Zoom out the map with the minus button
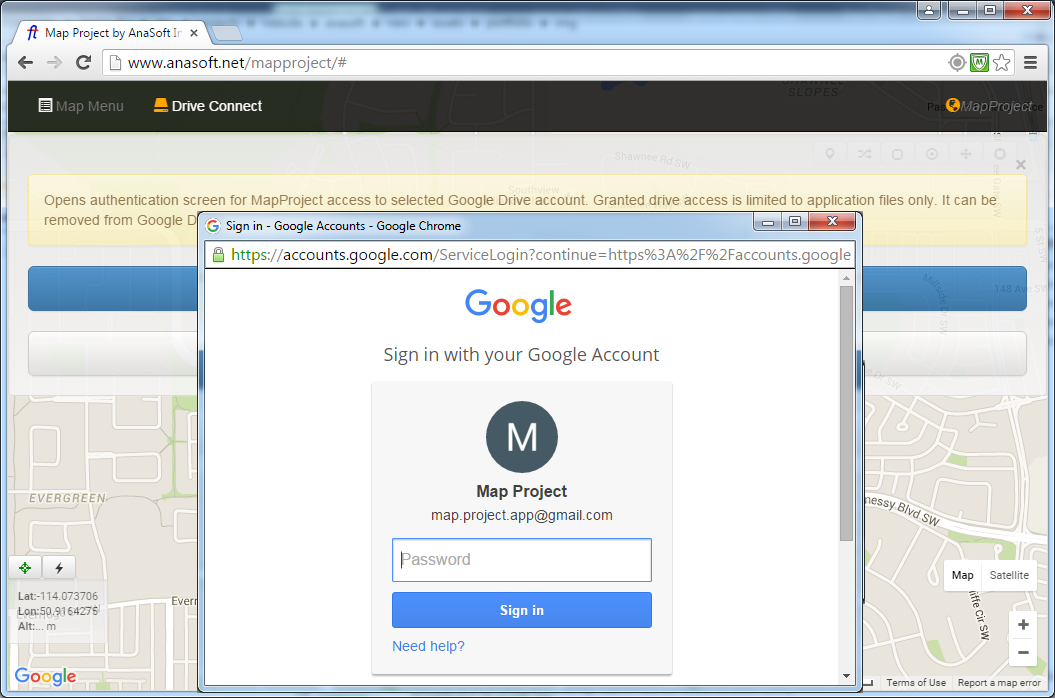The width and height of the screenshot is (1055, 699). pos(1023,653)
